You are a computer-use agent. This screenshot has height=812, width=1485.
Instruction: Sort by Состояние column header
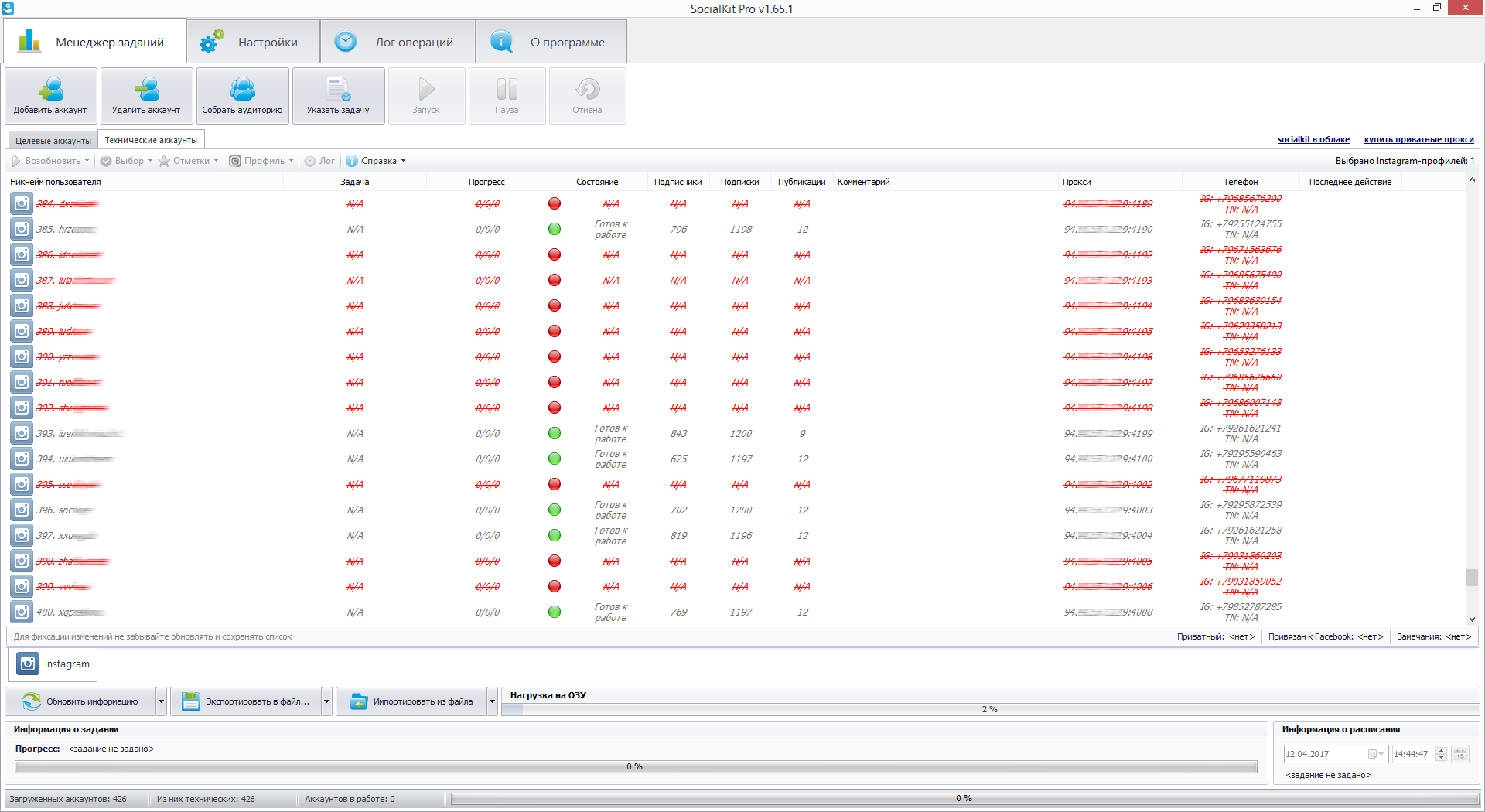click(x=597, y=182)
